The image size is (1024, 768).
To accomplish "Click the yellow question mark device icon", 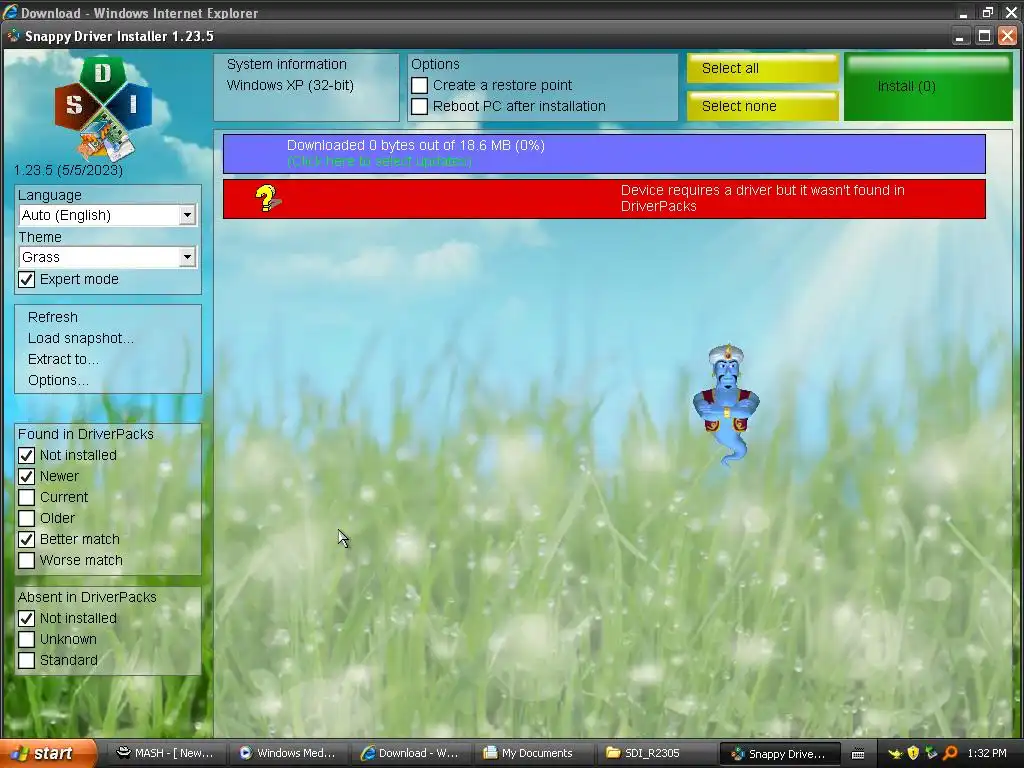I will tap(267, 199).
